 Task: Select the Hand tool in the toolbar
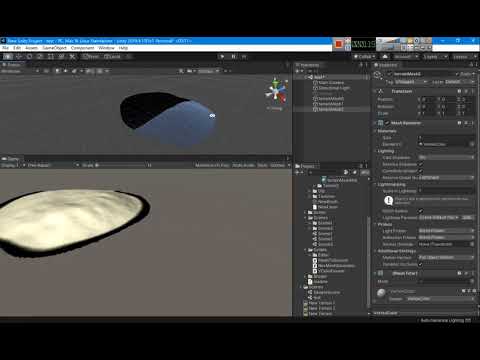click(8, 57)
